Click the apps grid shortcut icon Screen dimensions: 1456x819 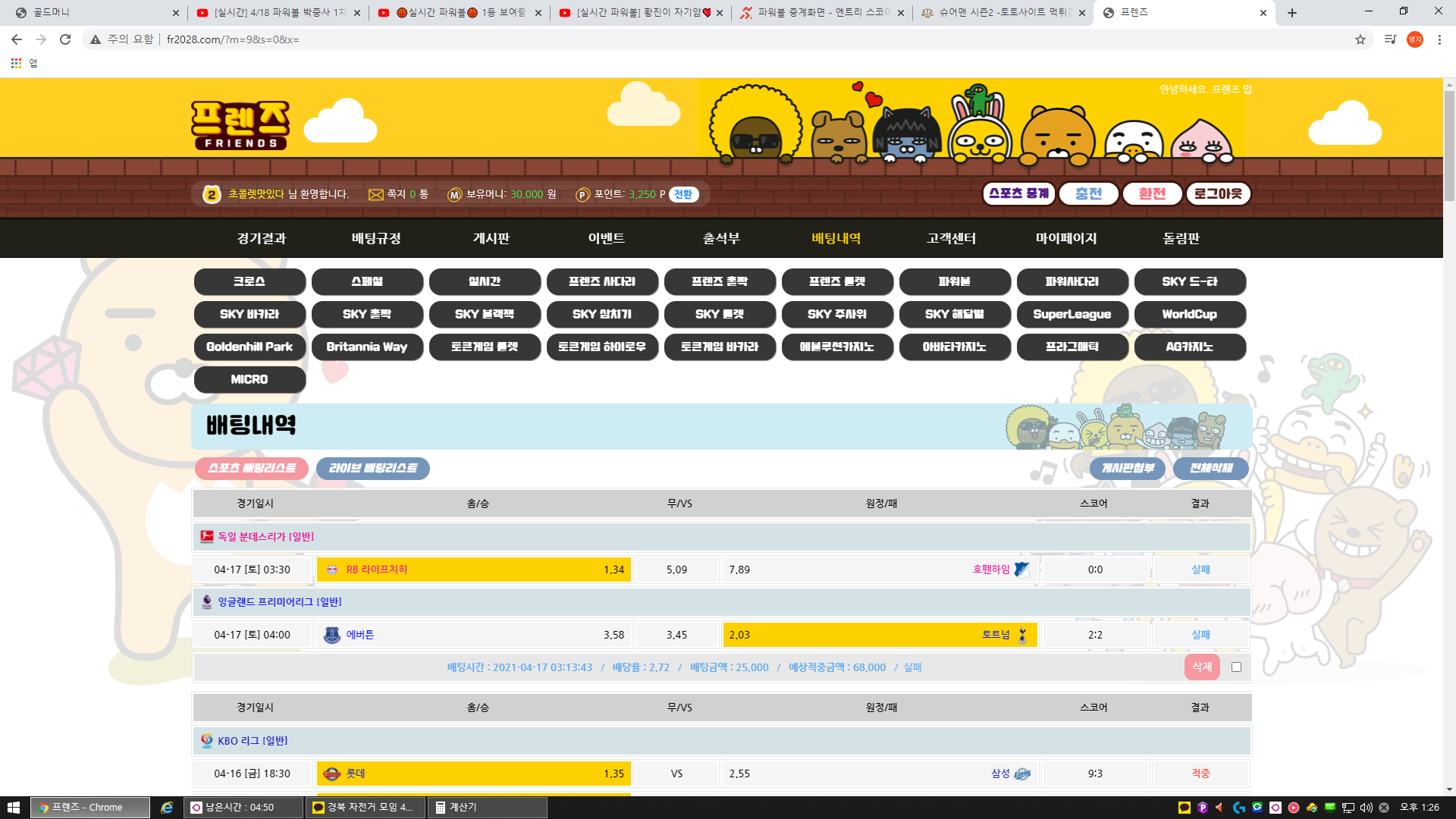coord(16,63)
